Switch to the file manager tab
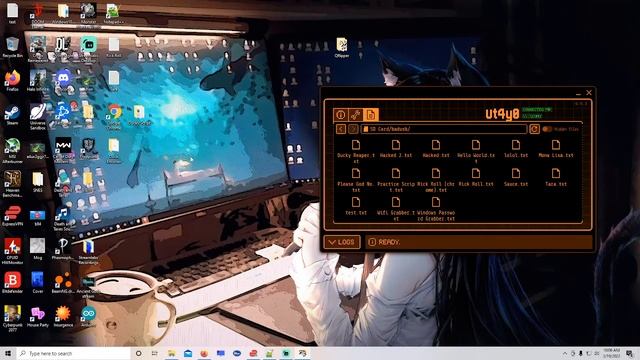Image resolution: width=640 pixels, height=360 pixels. click(x=371, y=115)
